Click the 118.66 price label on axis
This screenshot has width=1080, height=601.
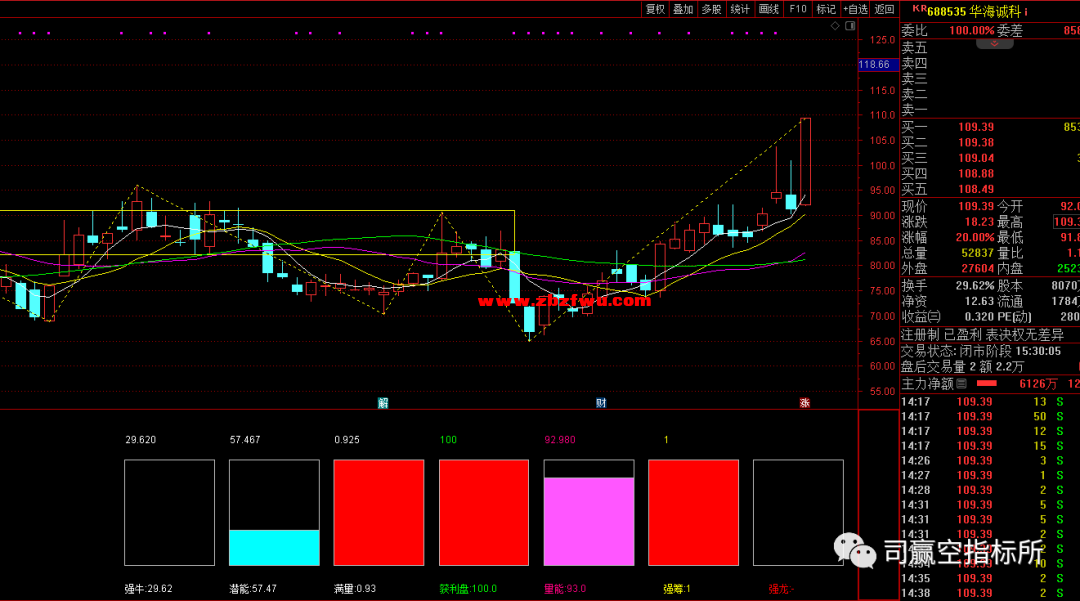874,65
